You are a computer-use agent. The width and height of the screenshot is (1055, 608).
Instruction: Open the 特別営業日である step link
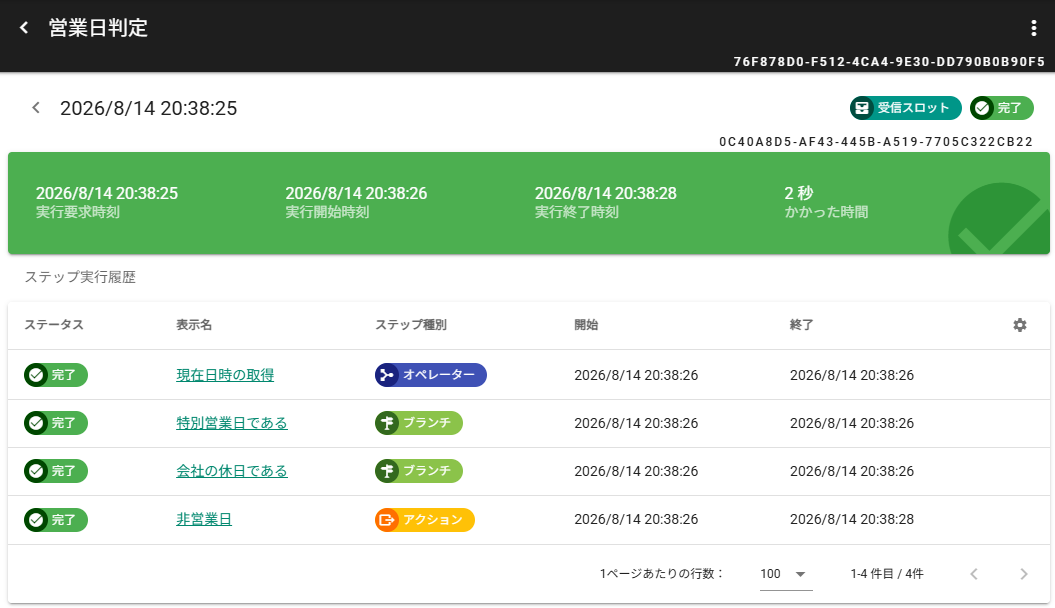(x=232, y=423)
